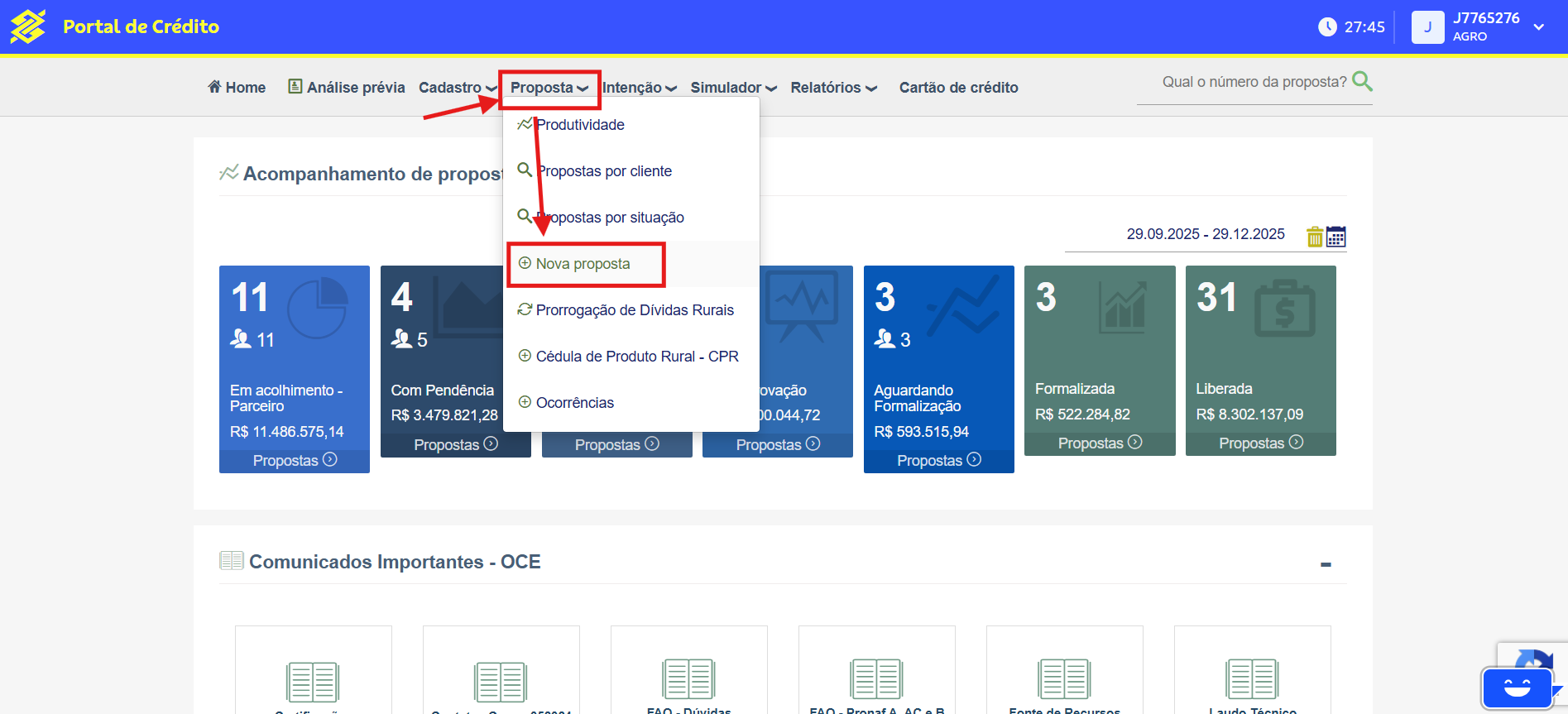Click the chatbot smiley assistant icon
This screenshot has width=1568, height=714.
(1517, 688)
